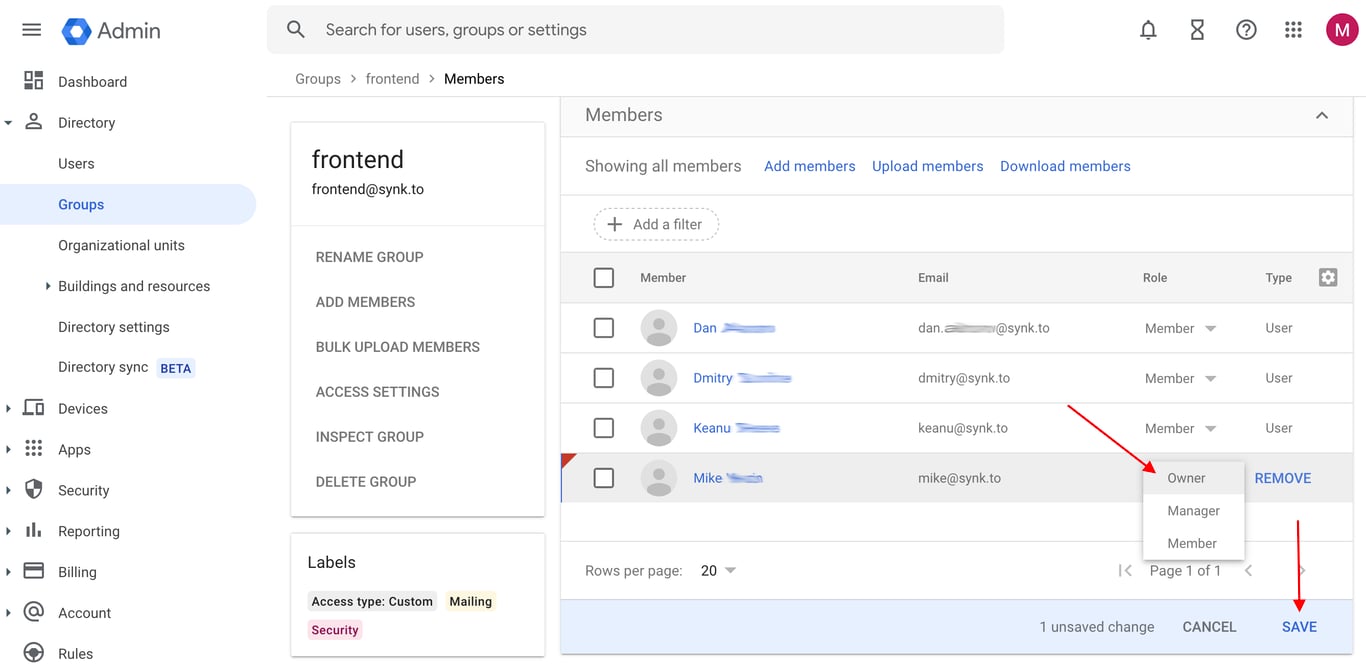Click the M account avatar
Screen dimensions: 1366x668
point(1341,30)
